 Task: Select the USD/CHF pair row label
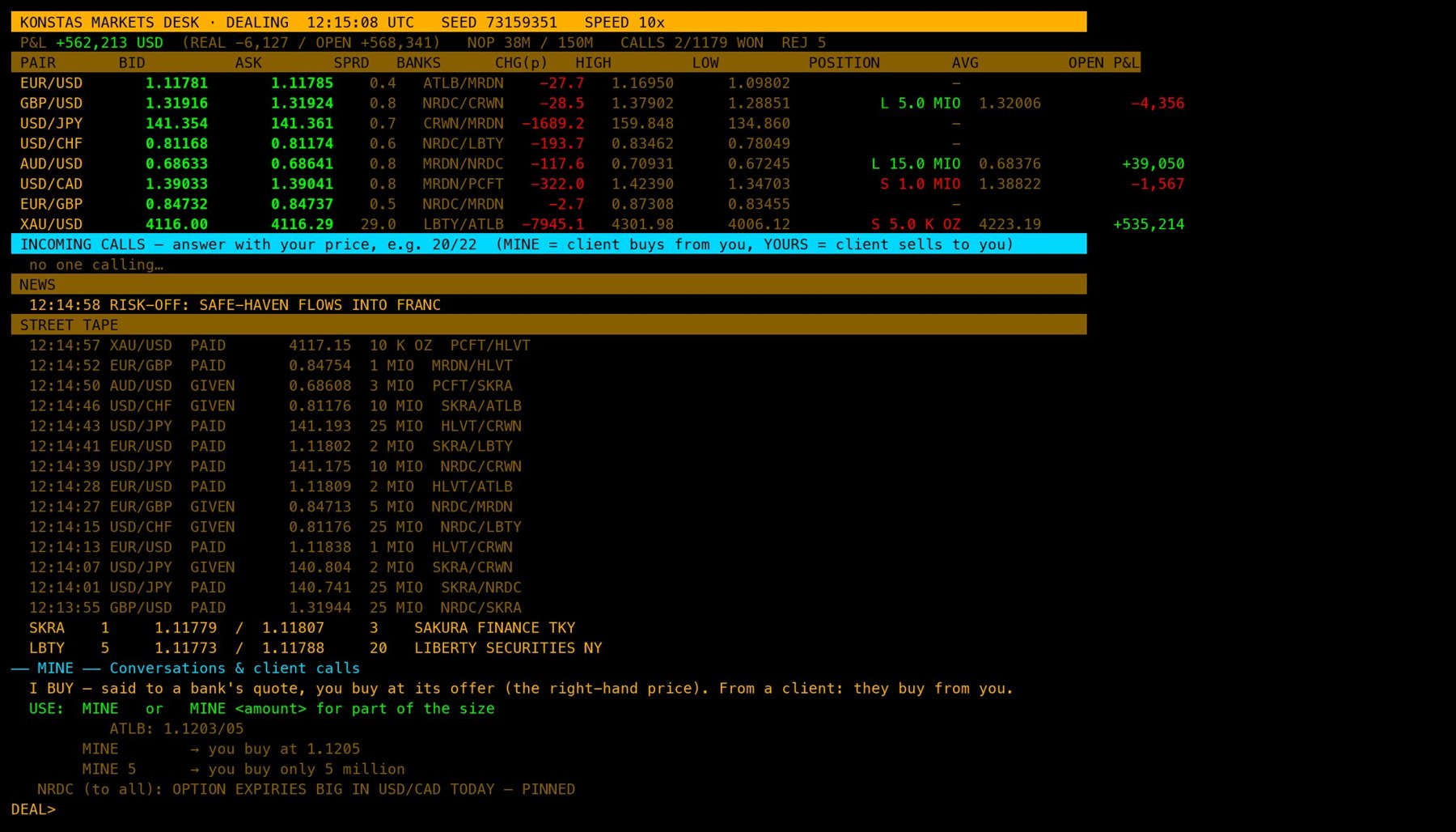click(x=51, y=143)
